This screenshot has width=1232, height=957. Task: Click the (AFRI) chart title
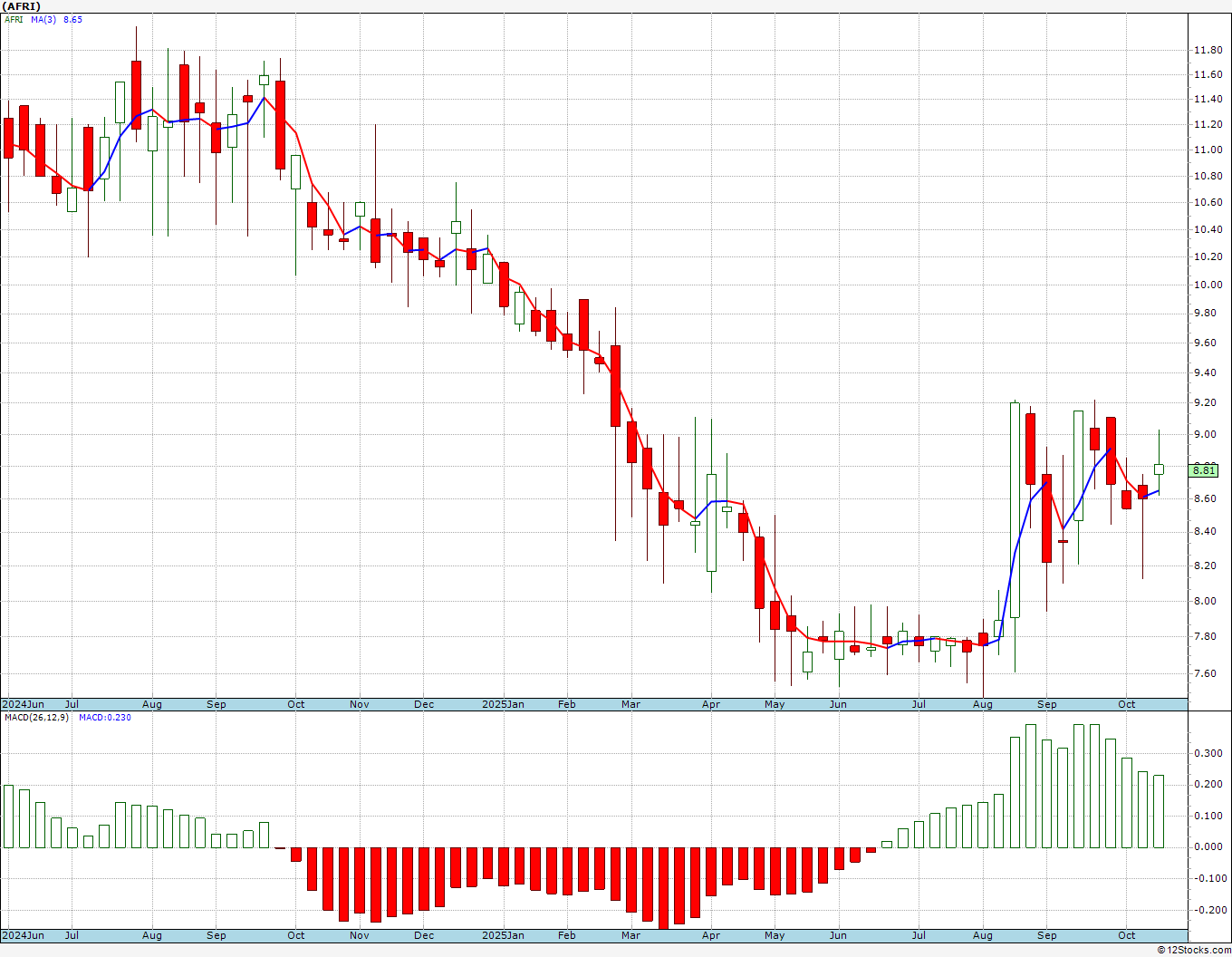click(22, 6)
